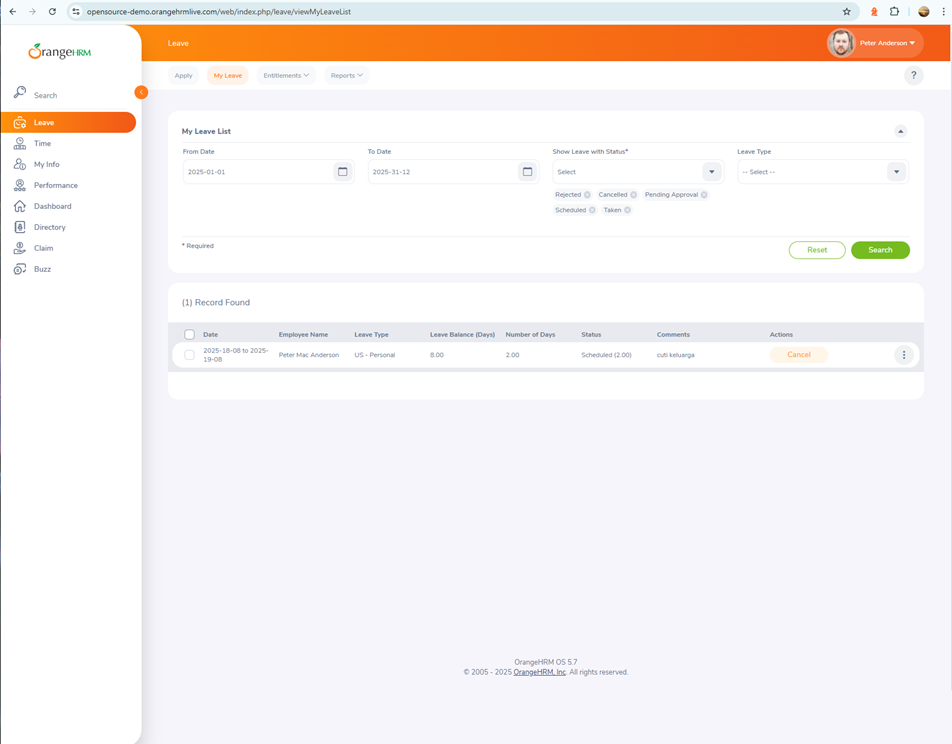Click the Cancel leave button
The image size is (952, 744).
[x=798, y=355]
